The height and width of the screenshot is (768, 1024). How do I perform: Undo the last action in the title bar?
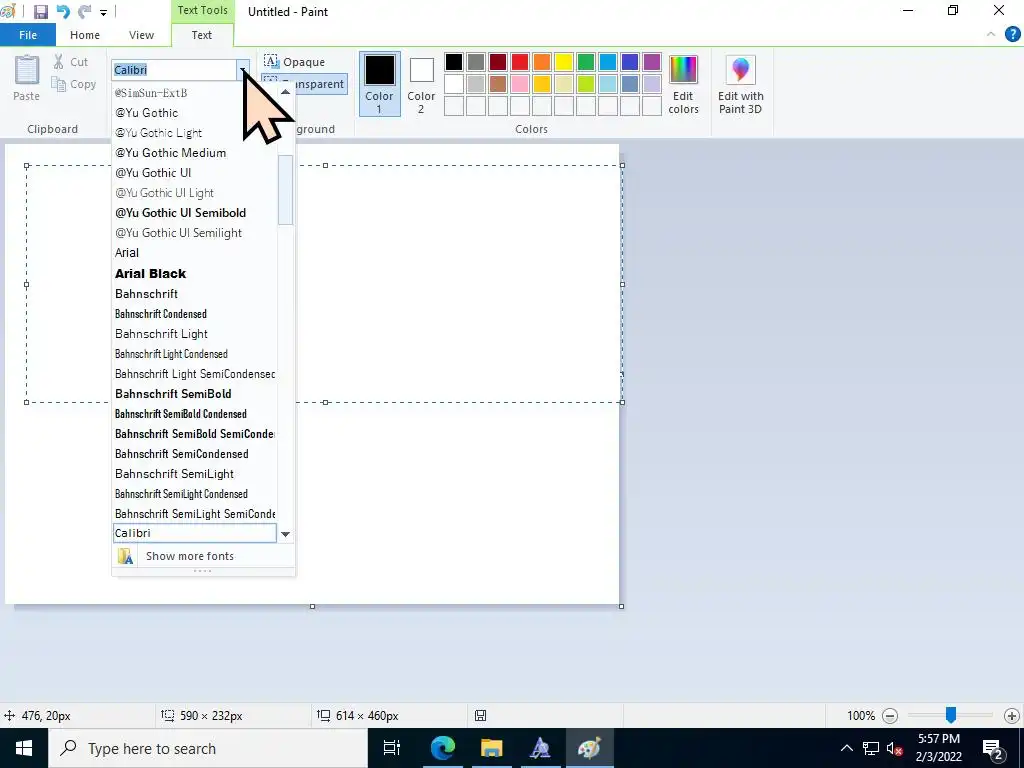pos(63,12)
